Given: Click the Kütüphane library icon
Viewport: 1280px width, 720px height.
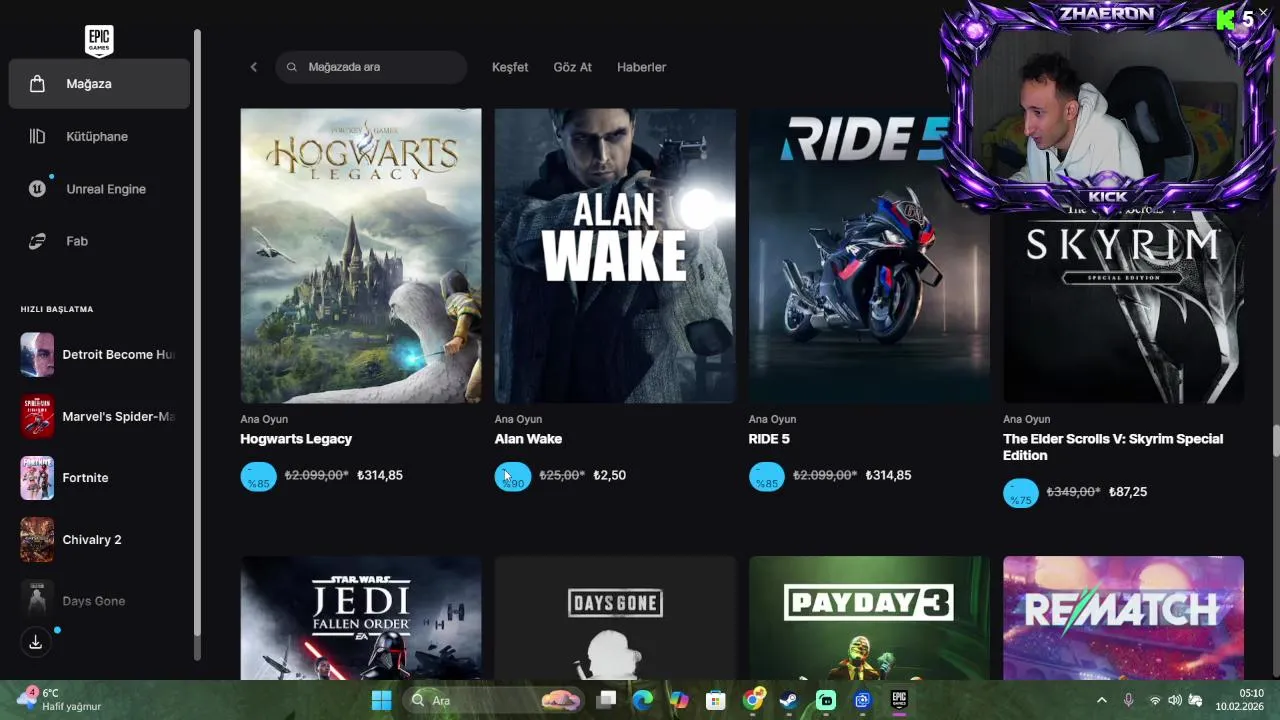Looking at the screenshot, I should (37, 136).
